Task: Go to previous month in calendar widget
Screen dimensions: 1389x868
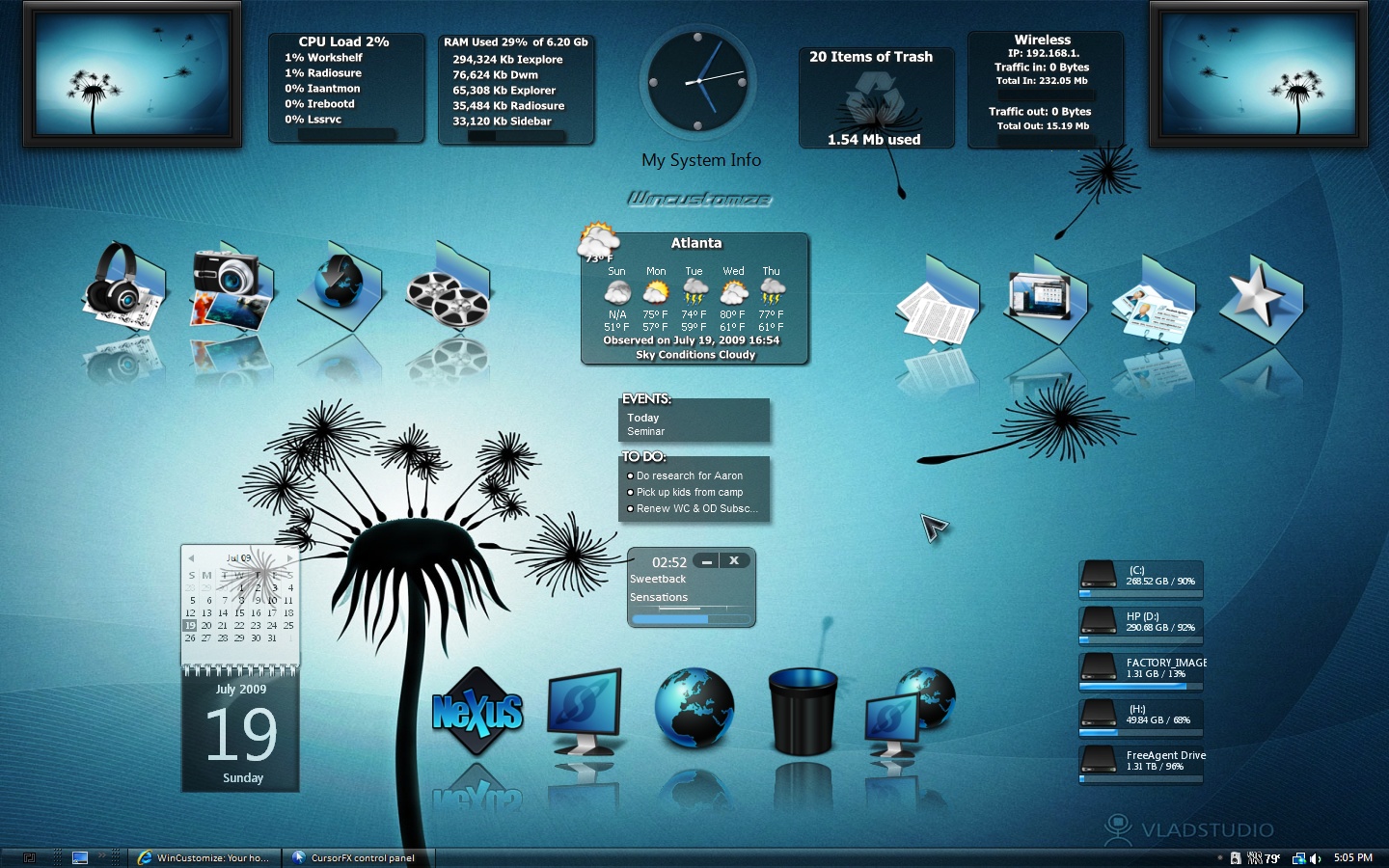Action: tap(191, 557)
